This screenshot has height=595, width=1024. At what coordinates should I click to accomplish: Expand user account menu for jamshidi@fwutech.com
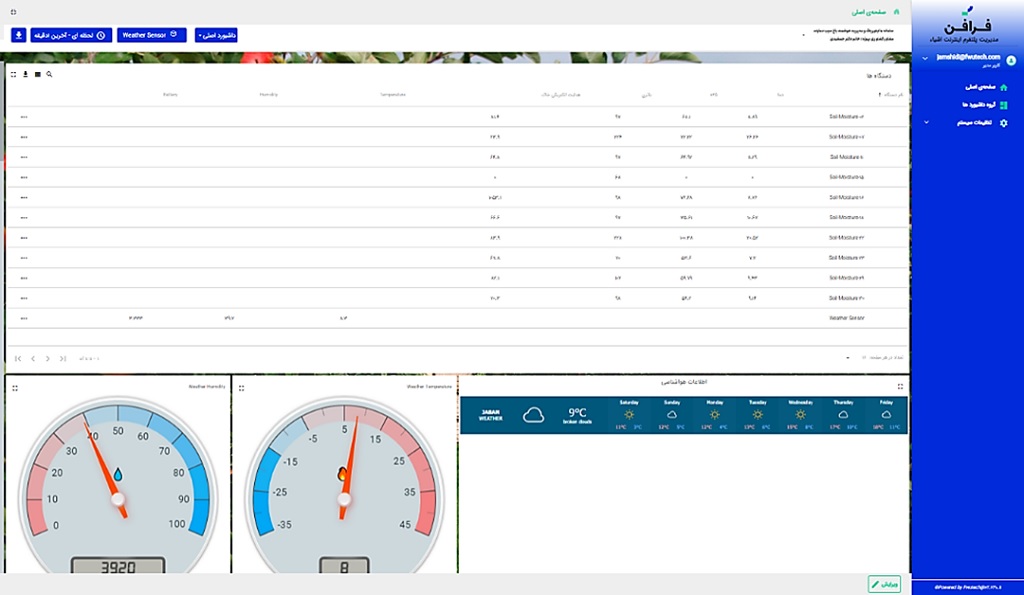click(x=925, y=59)
